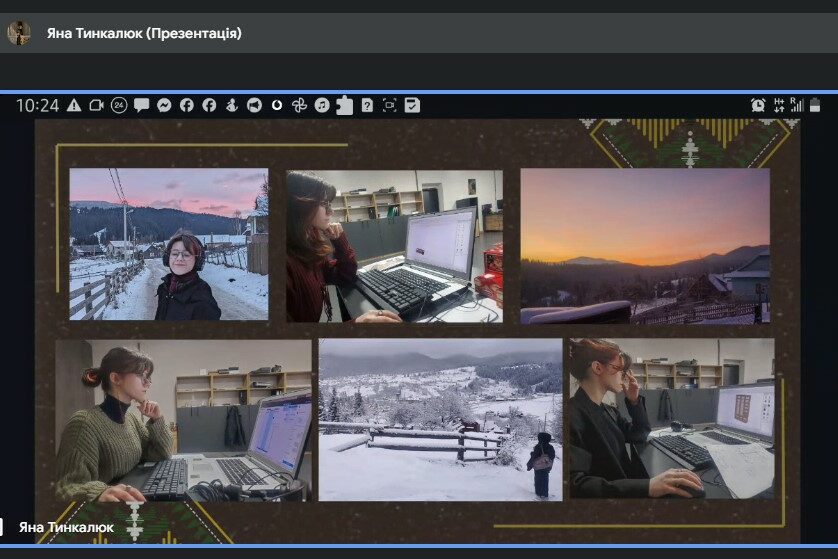Screen dimensions: 838x559
Task: Click the battery status icon
Action: pos(815,105)
